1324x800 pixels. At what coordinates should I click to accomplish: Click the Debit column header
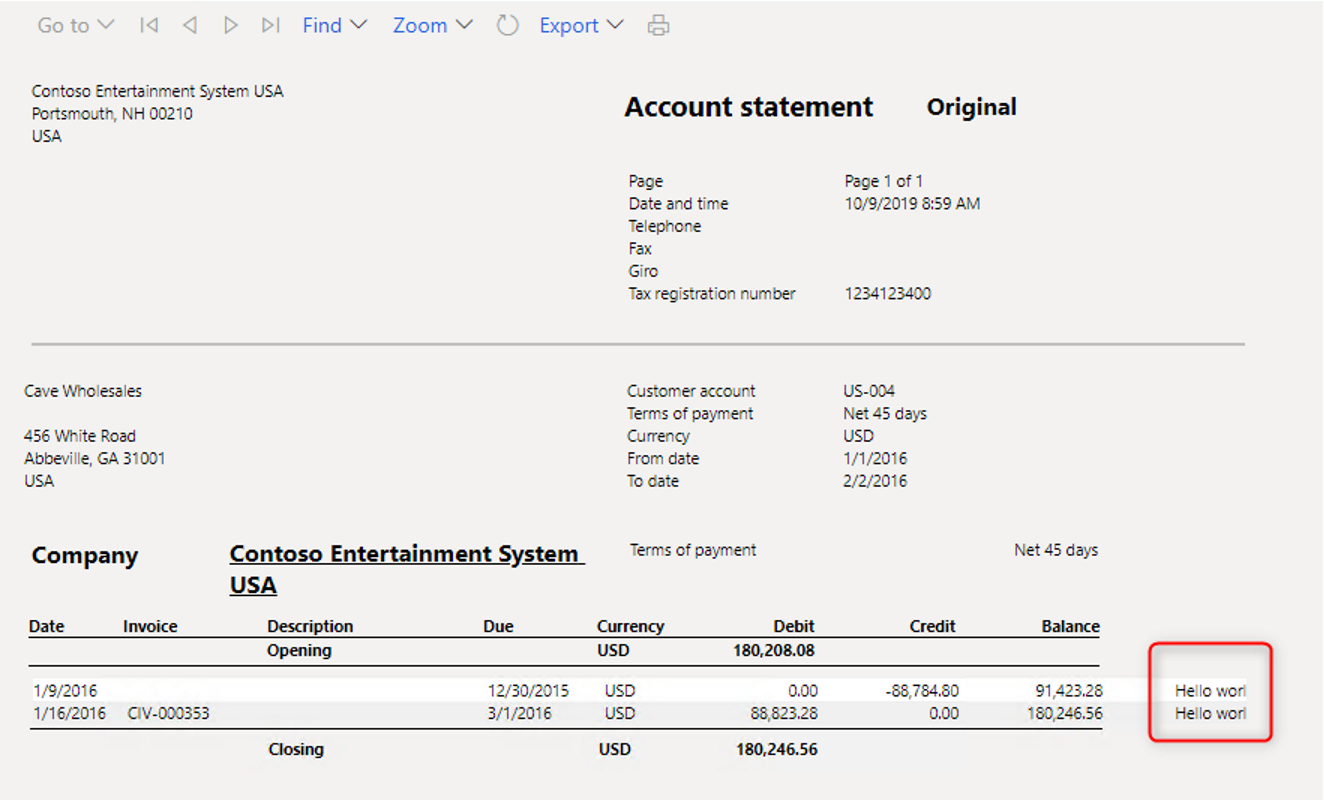point(794,626)
